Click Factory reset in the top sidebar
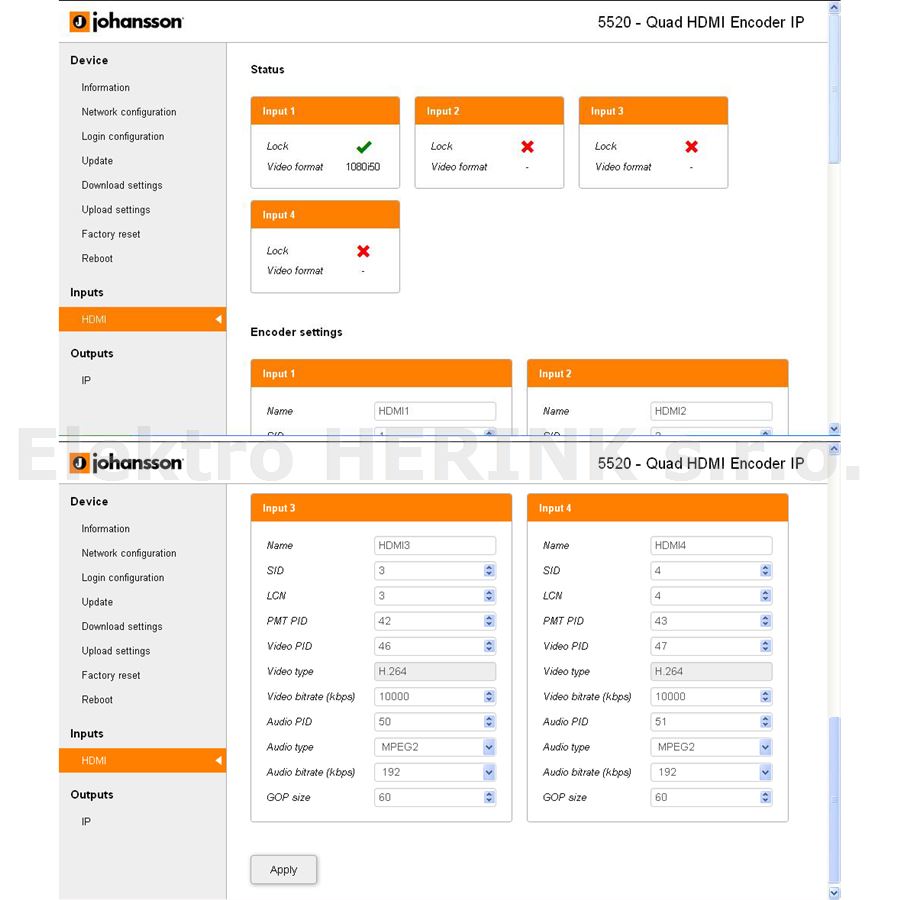Screen dimensions: 900x900 (x=111, y=234)
